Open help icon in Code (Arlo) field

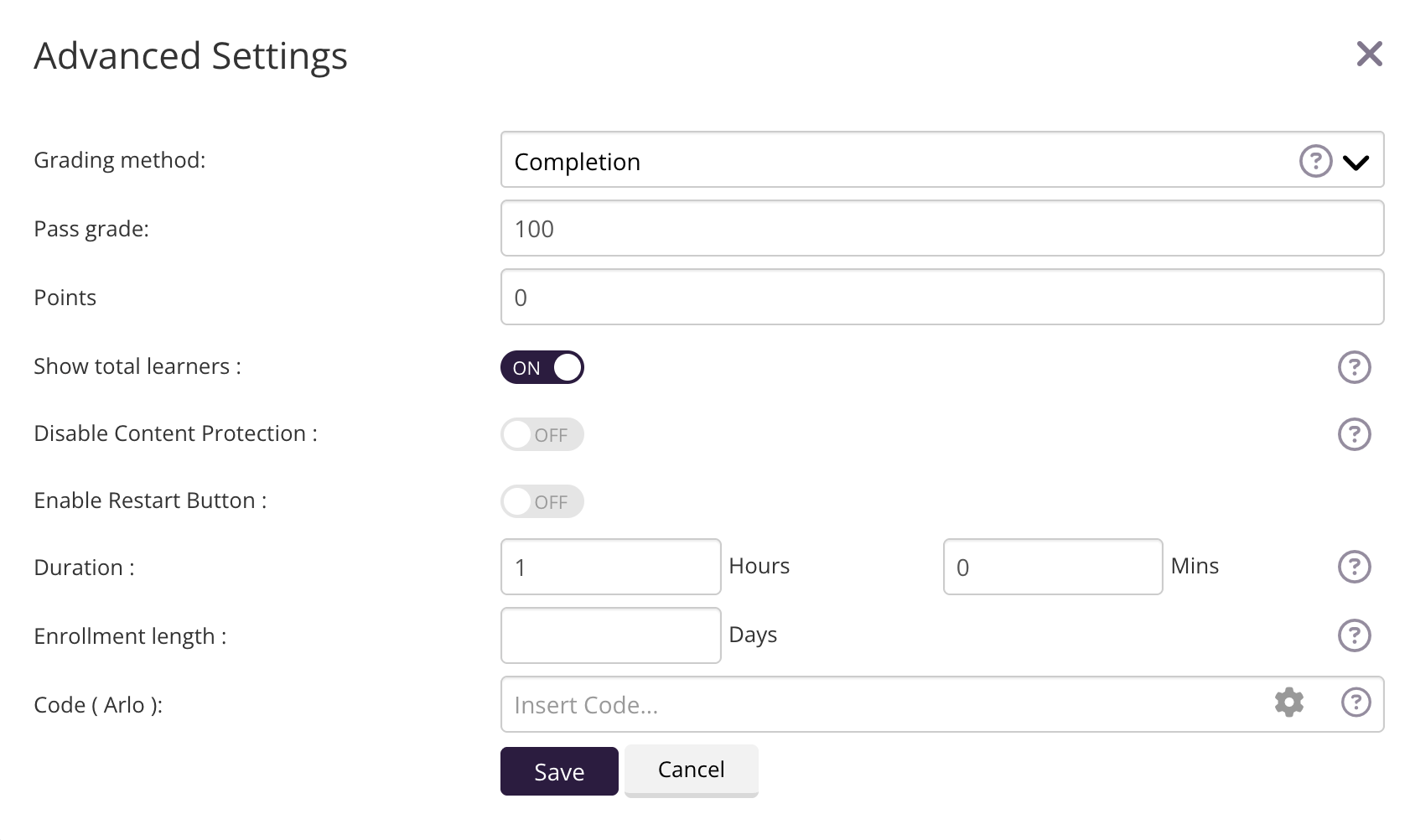pos(1356,703)
